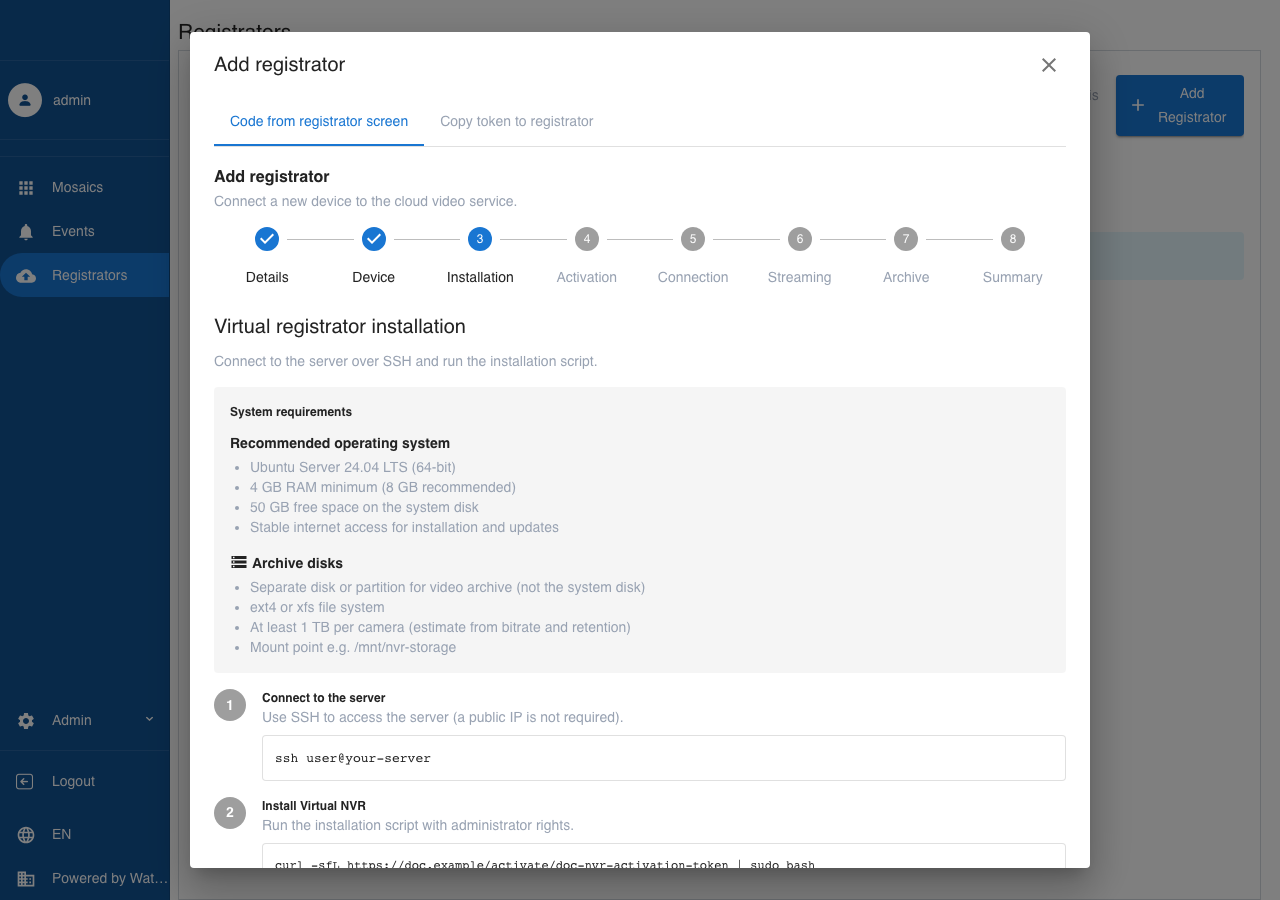Open Mosaics grid icon in sidebar
The width and height of the screenshot is (1280, 900).
[x=27, y=188]
